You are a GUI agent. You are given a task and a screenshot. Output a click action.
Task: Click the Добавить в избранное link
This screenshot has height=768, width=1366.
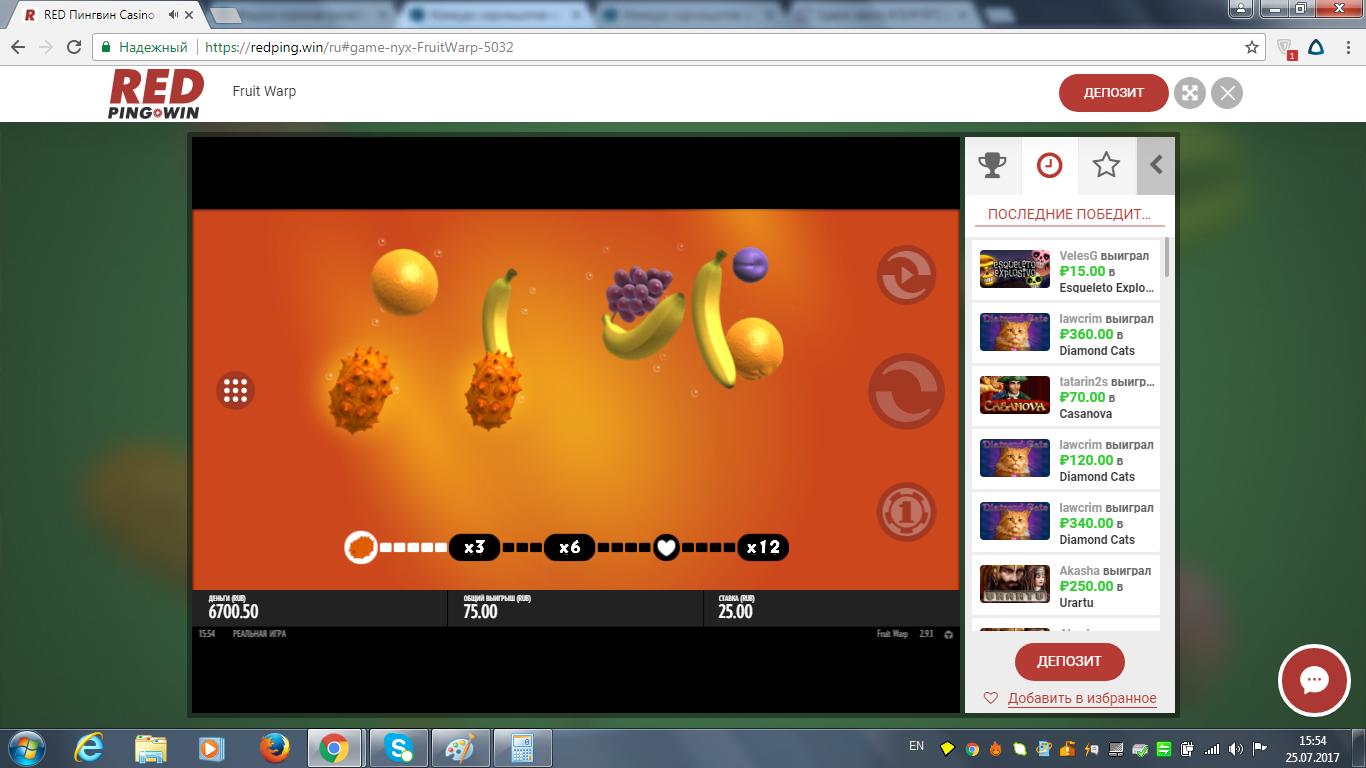pos(1082,699)
